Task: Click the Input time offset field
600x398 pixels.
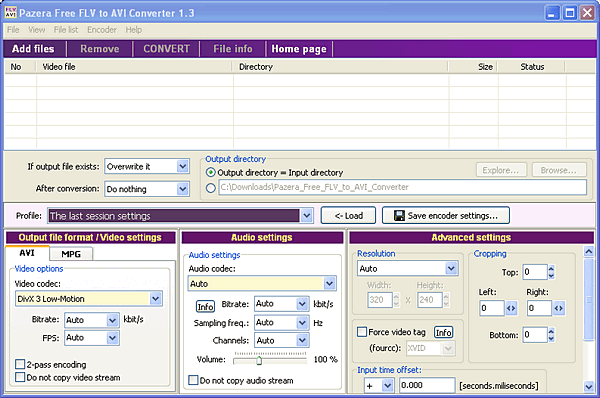Action: pyautogui.click(x=427, y=385)
